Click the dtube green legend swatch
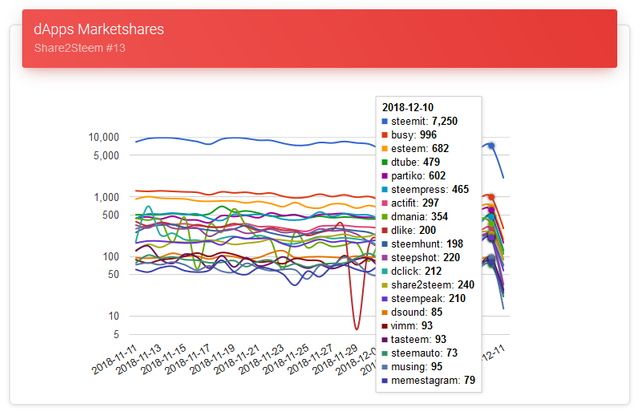Viewport: 640px width, 416px height. tap(384, 162)
